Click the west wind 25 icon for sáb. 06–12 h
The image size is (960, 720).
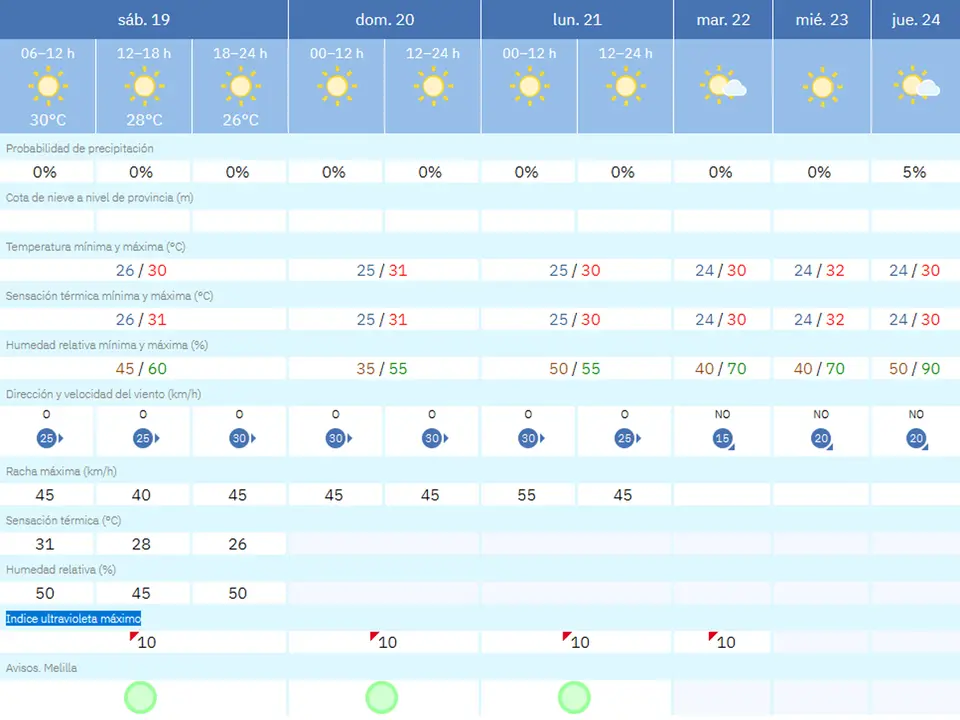click(x=50, y=438)
